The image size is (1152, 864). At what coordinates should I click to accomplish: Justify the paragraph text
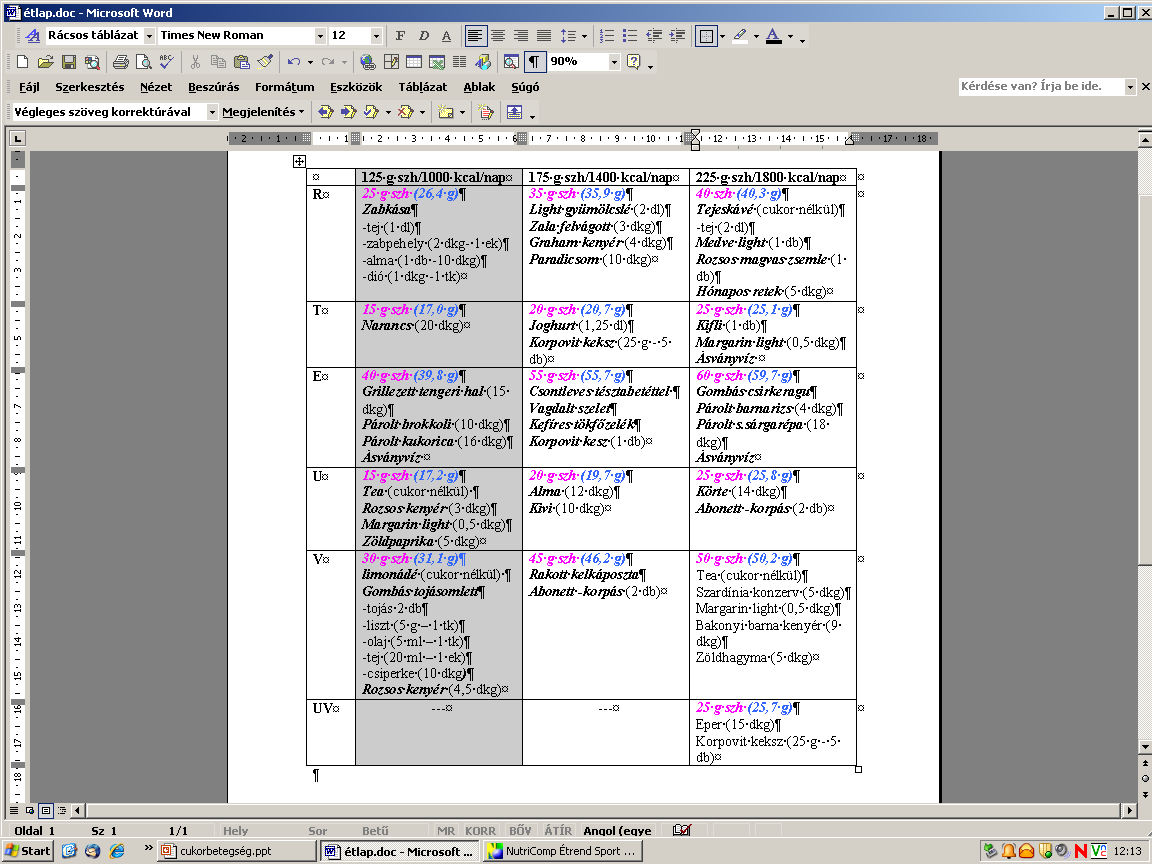coord(544,35)
